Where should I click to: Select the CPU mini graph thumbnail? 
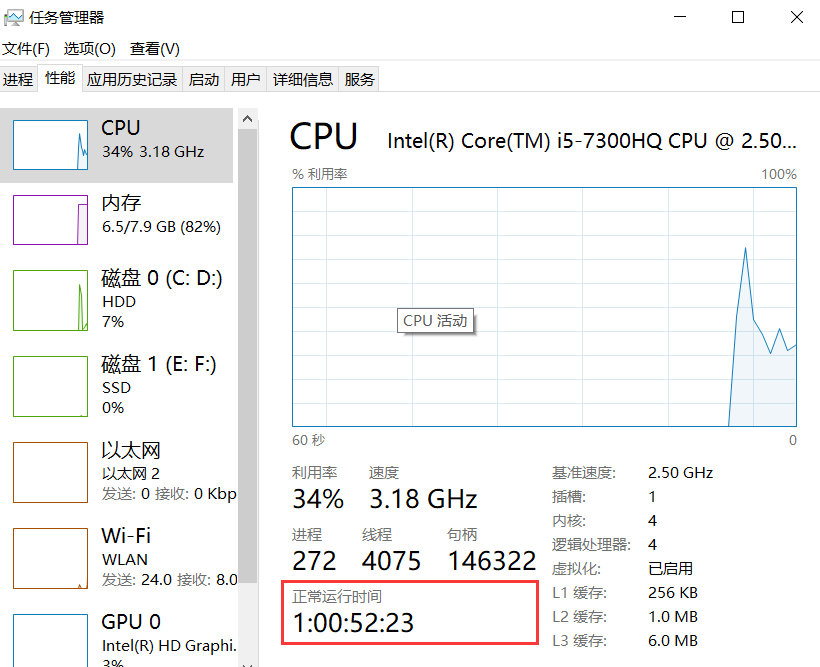click(x=50, y=143)
